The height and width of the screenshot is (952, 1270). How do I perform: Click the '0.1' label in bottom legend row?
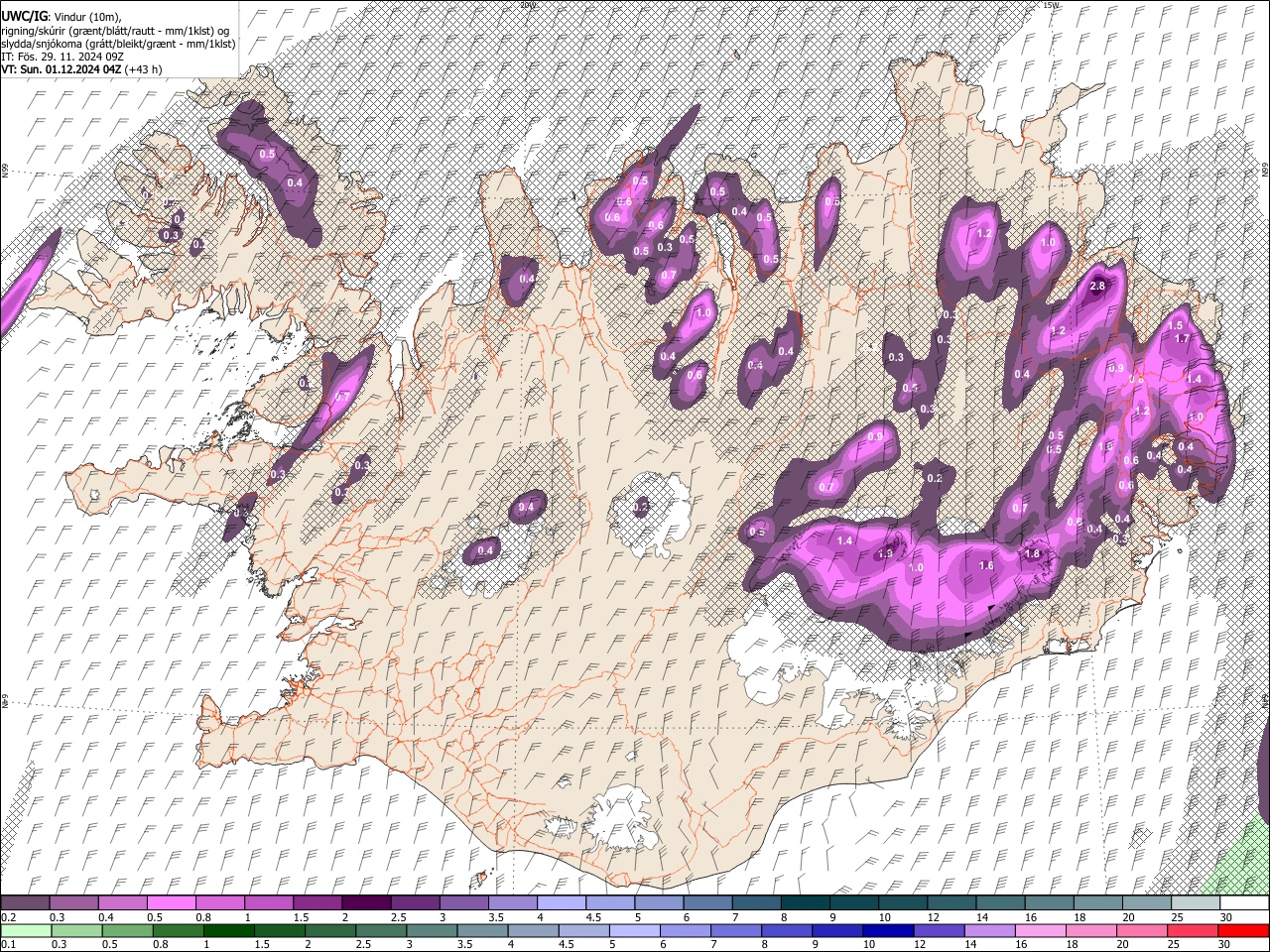click(x=8, y=944)
